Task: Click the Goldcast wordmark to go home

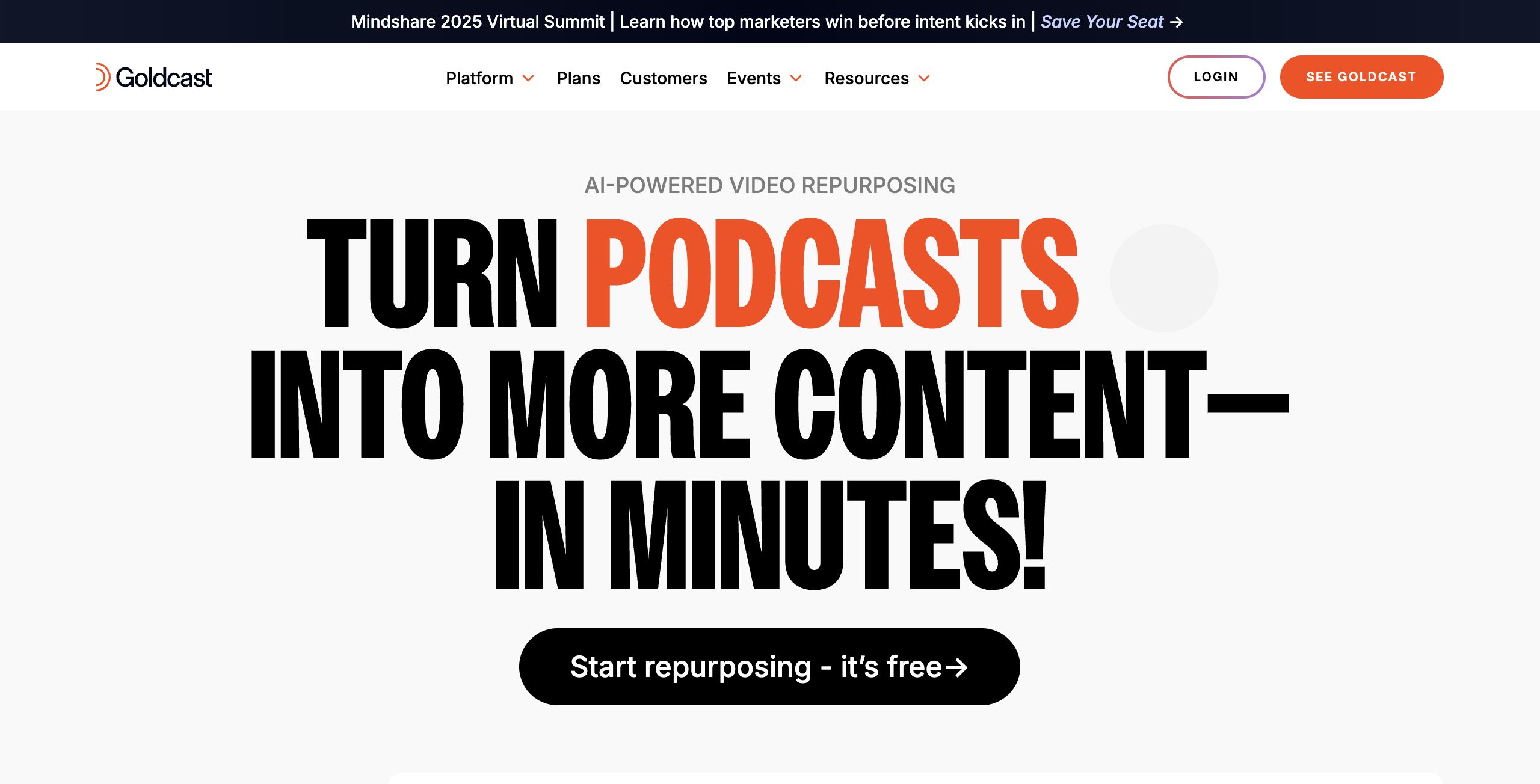Action: (164, 78)
